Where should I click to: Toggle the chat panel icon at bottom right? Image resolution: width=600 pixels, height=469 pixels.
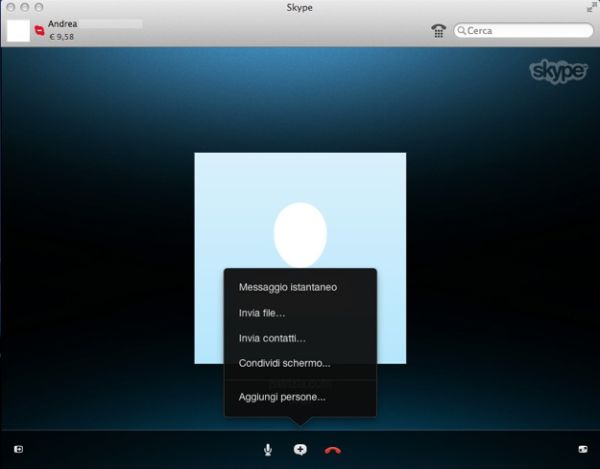582,450
